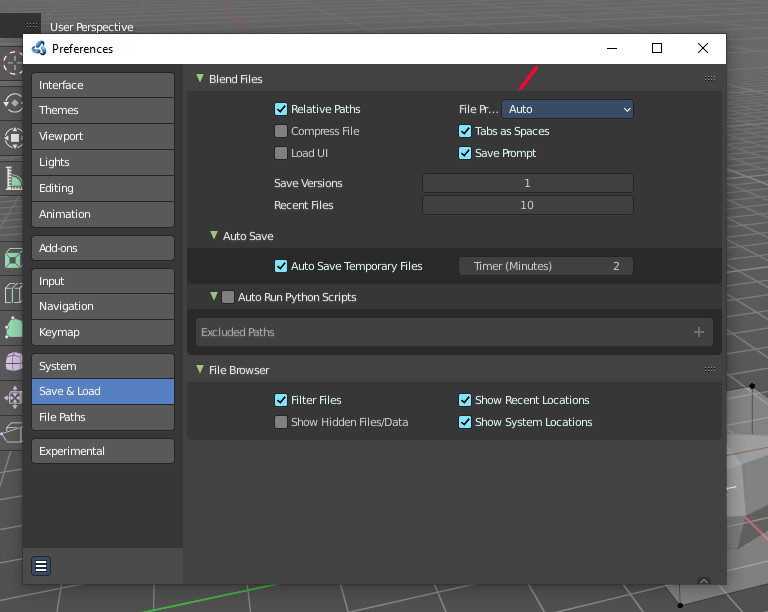Uncheck Filter Files

(x=281, y=400)
